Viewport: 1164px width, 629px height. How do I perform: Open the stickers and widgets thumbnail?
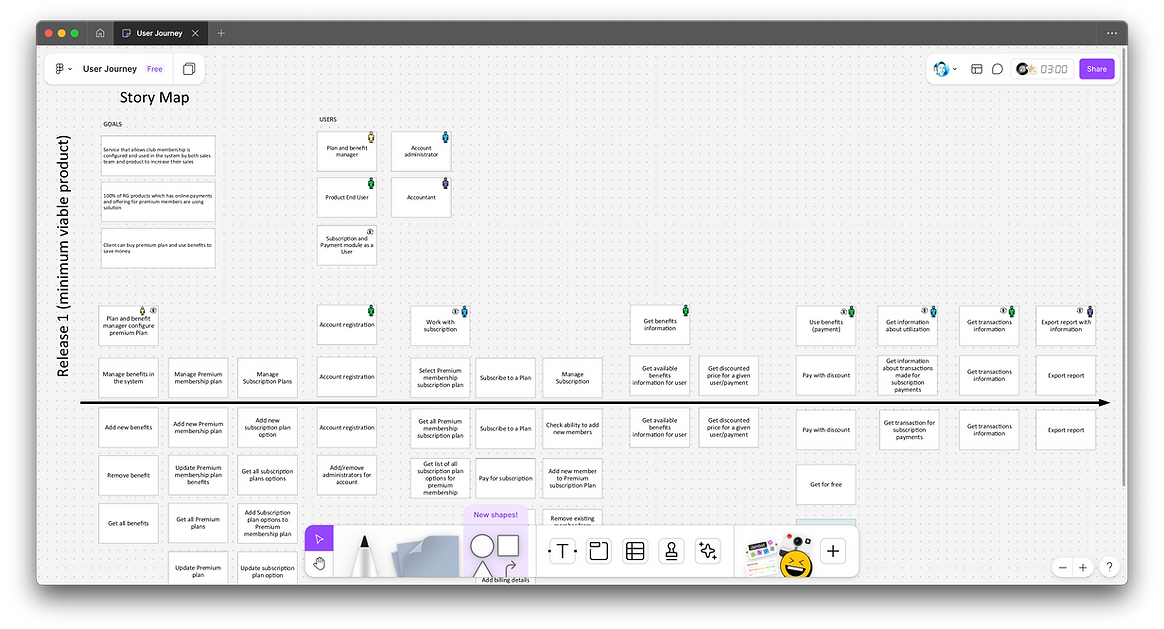coord(778,555)
